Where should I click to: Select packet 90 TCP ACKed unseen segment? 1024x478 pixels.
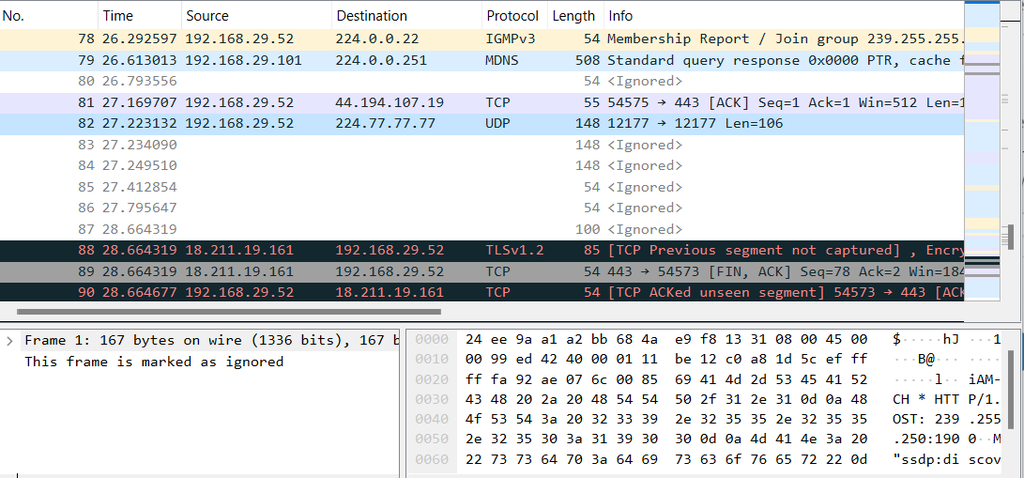(482, 292)
